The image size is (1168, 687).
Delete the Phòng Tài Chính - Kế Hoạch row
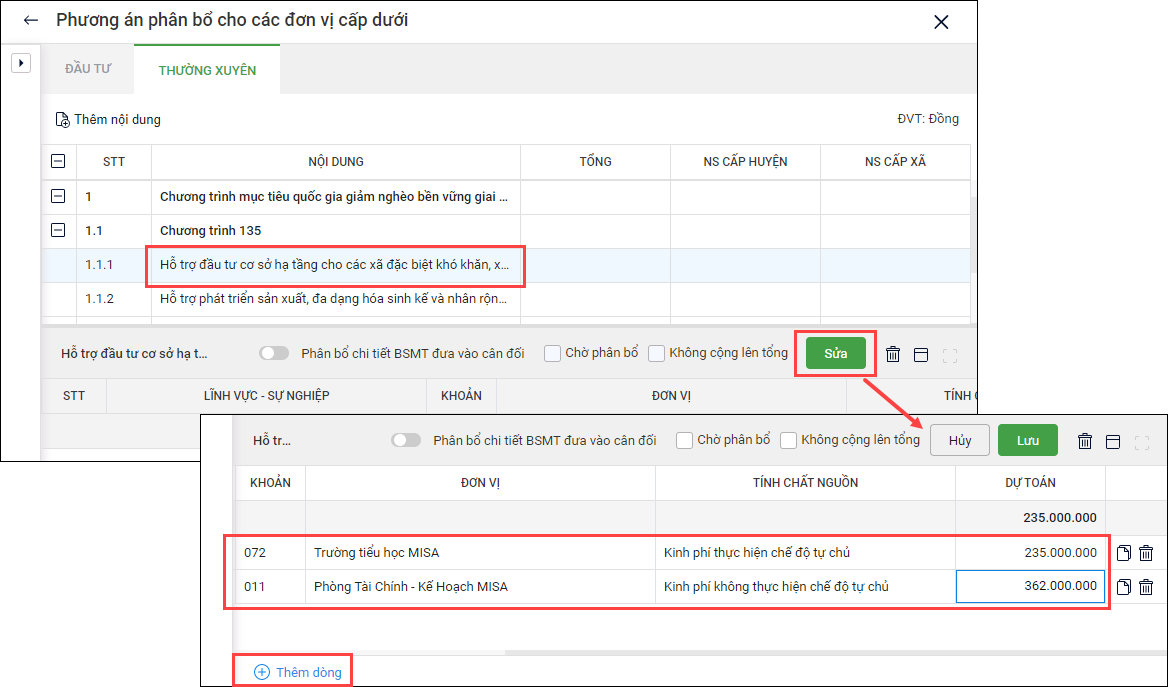(1146, 587)
